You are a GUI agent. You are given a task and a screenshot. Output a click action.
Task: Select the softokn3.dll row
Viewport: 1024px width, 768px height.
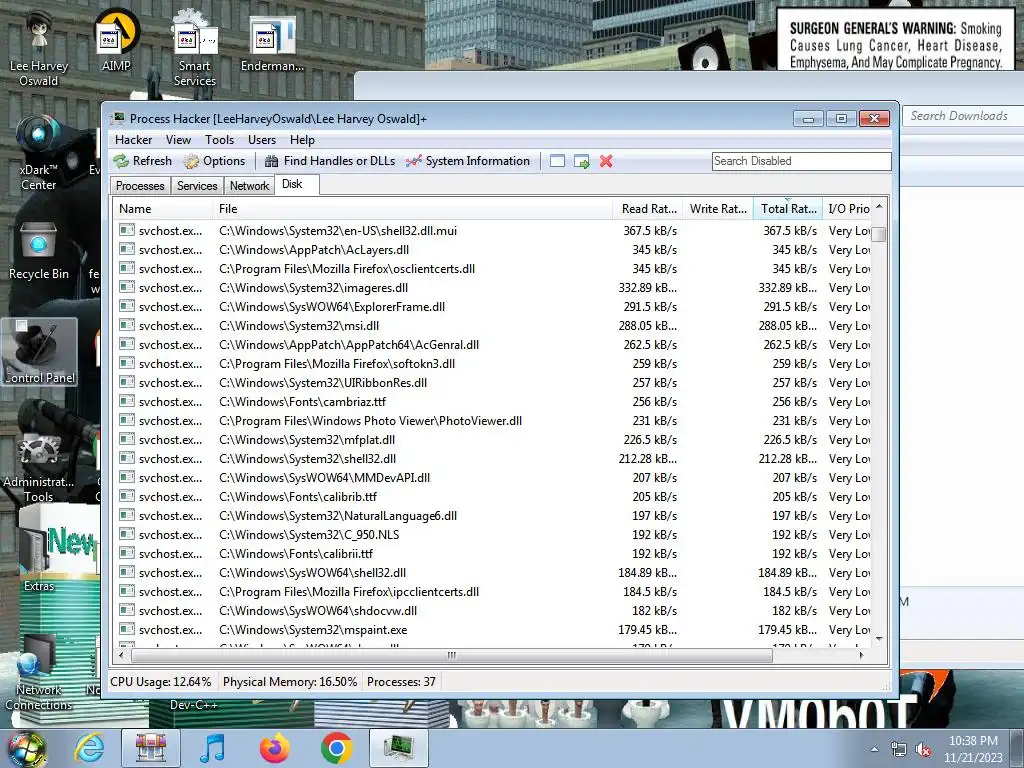coord(494,363)
